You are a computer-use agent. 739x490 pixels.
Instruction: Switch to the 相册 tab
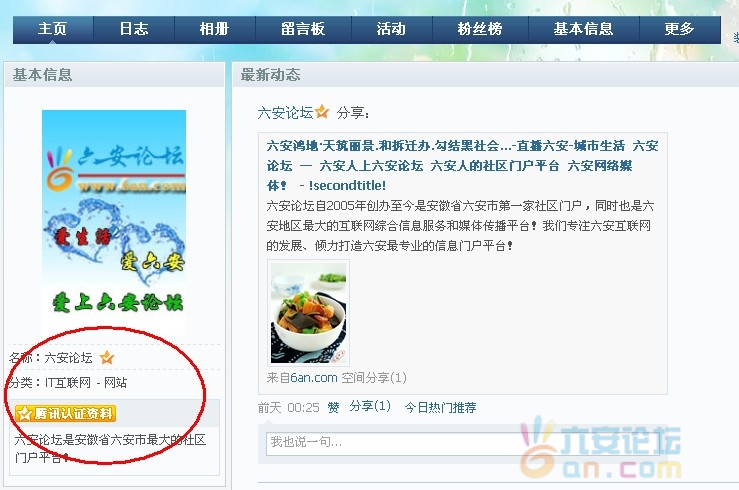(214, 29)
